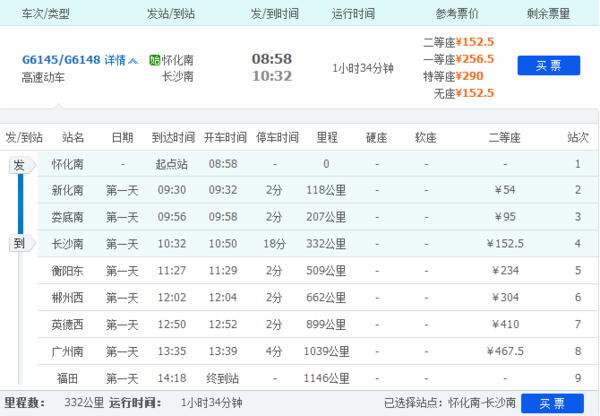
Task: Click the 英德西 station name
Action: coord(68,325)
